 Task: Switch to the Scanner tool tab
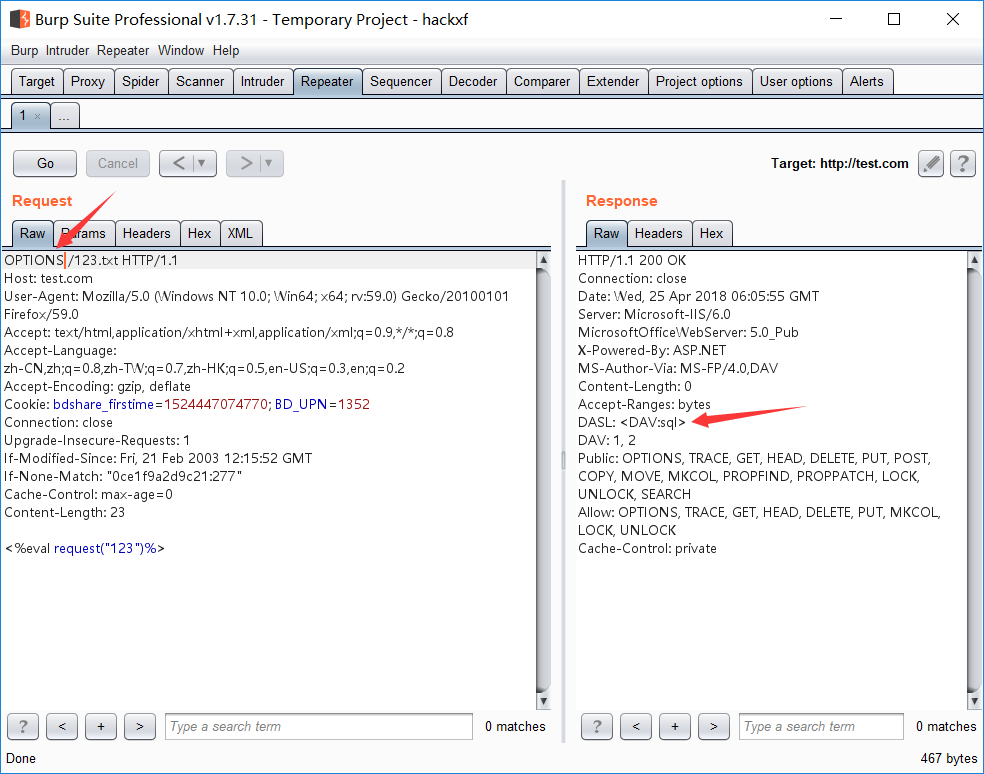click(x=200, y=82)
